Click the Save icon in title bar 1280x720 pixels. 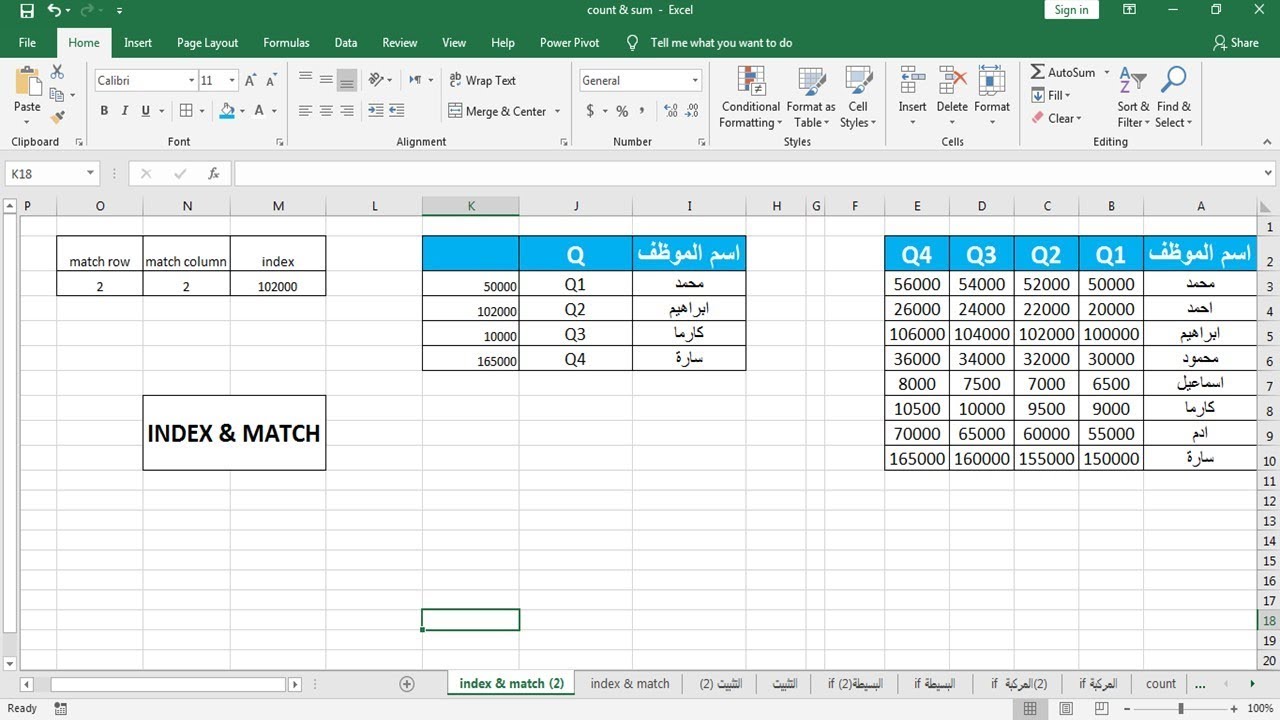click(x=27, y=11)
